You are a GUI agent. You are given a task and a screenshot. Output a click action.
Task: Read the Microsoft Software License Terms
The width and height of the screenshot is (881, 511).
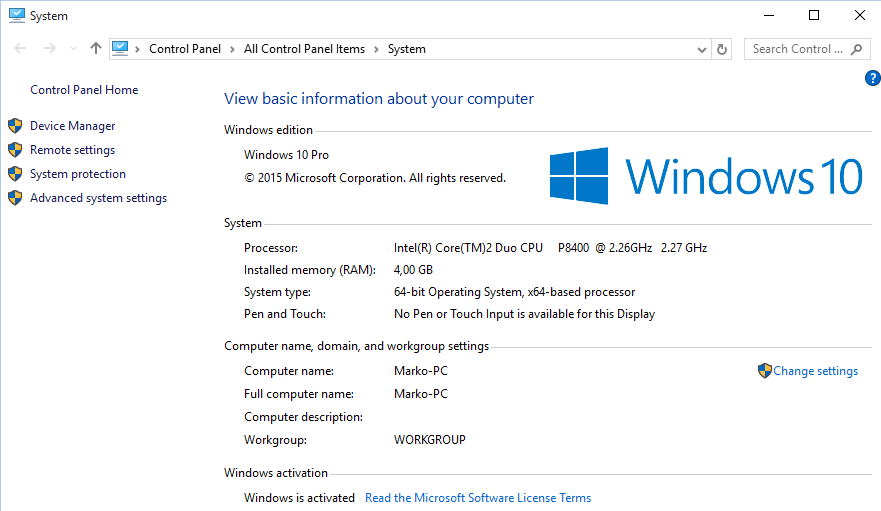click(478, 498)
